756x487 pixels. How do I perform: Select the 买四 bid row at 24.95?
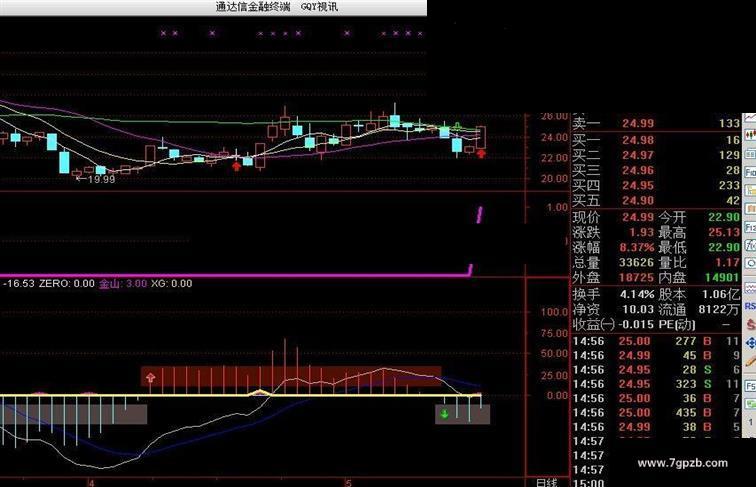click(x=656, y=185)
